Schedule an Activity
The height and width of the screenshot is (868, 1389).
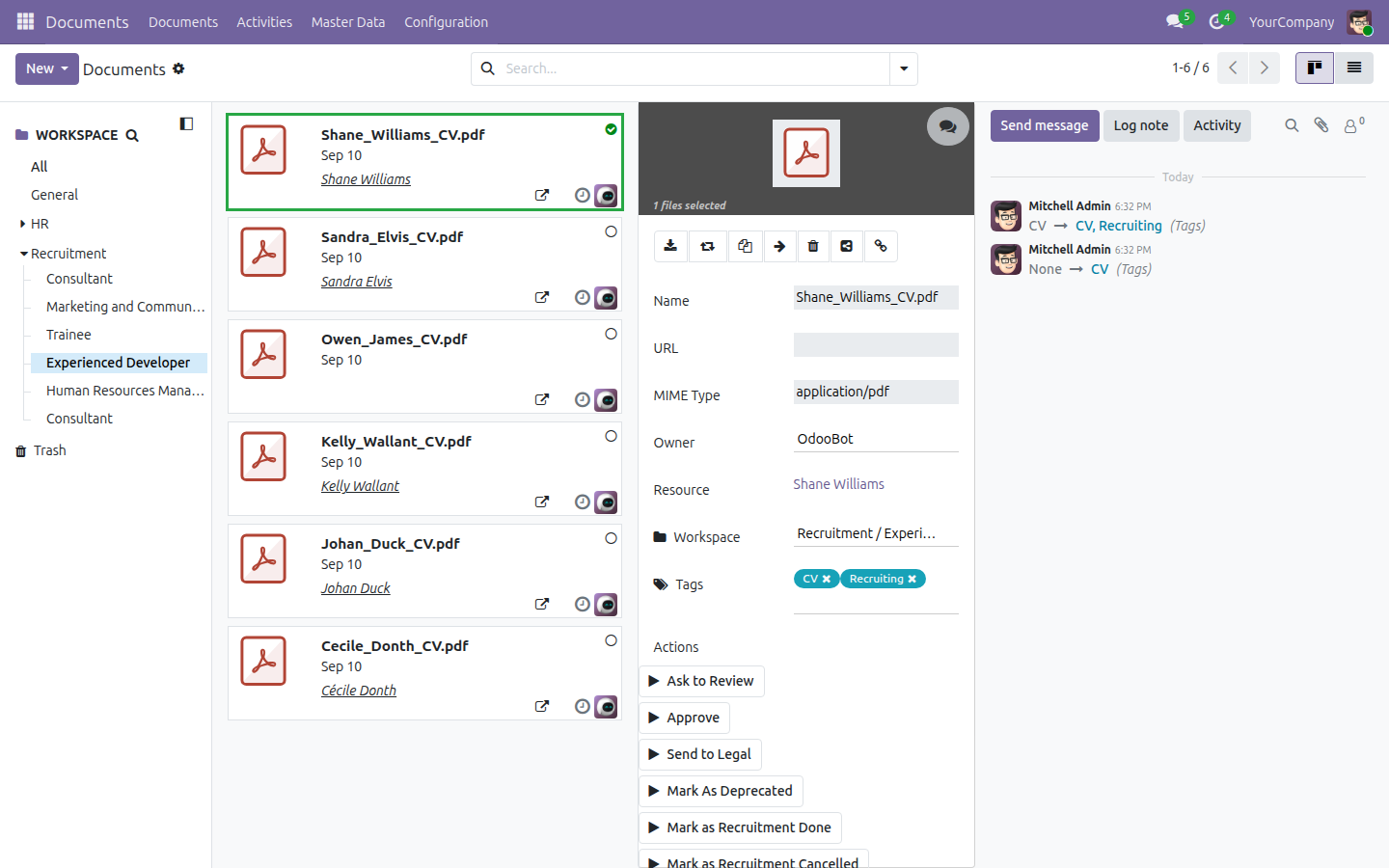tap(1217, 125)
